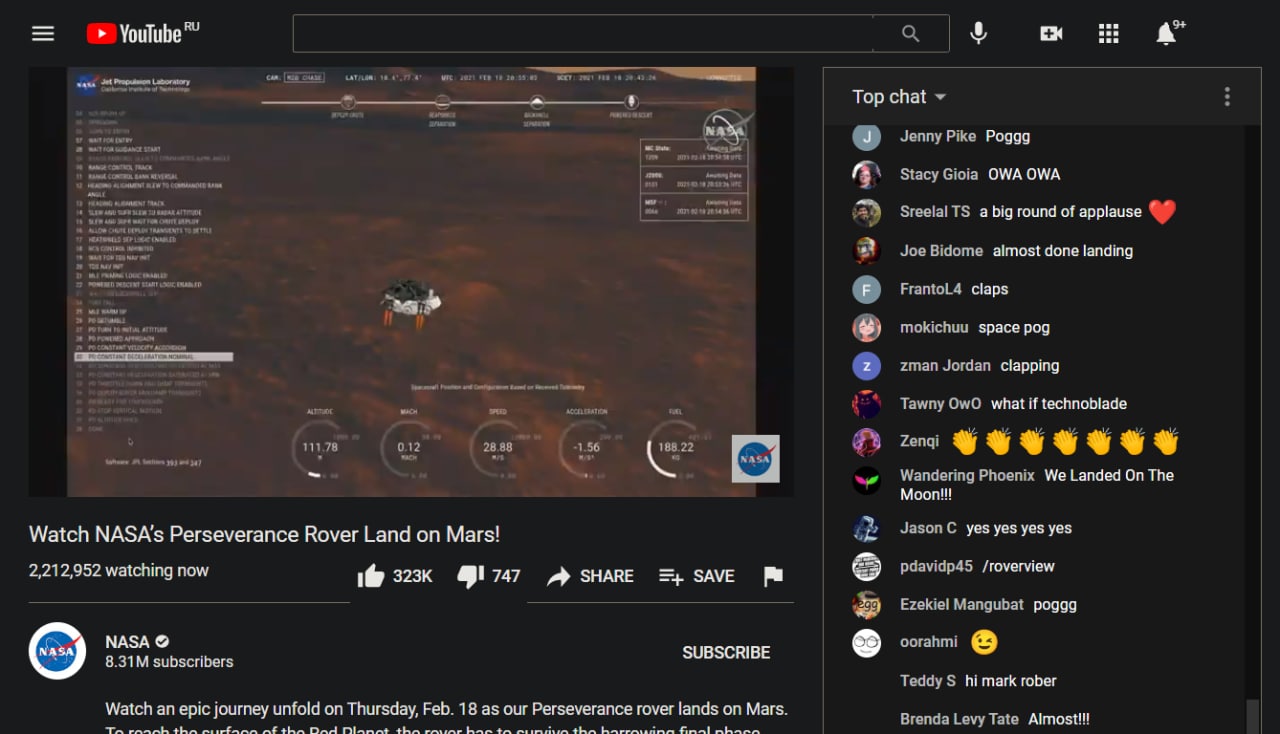1280x734 pixels.
Task: Open FrantoL4's chat avatar
Action: pyautogui.click(x=866, y=289)
